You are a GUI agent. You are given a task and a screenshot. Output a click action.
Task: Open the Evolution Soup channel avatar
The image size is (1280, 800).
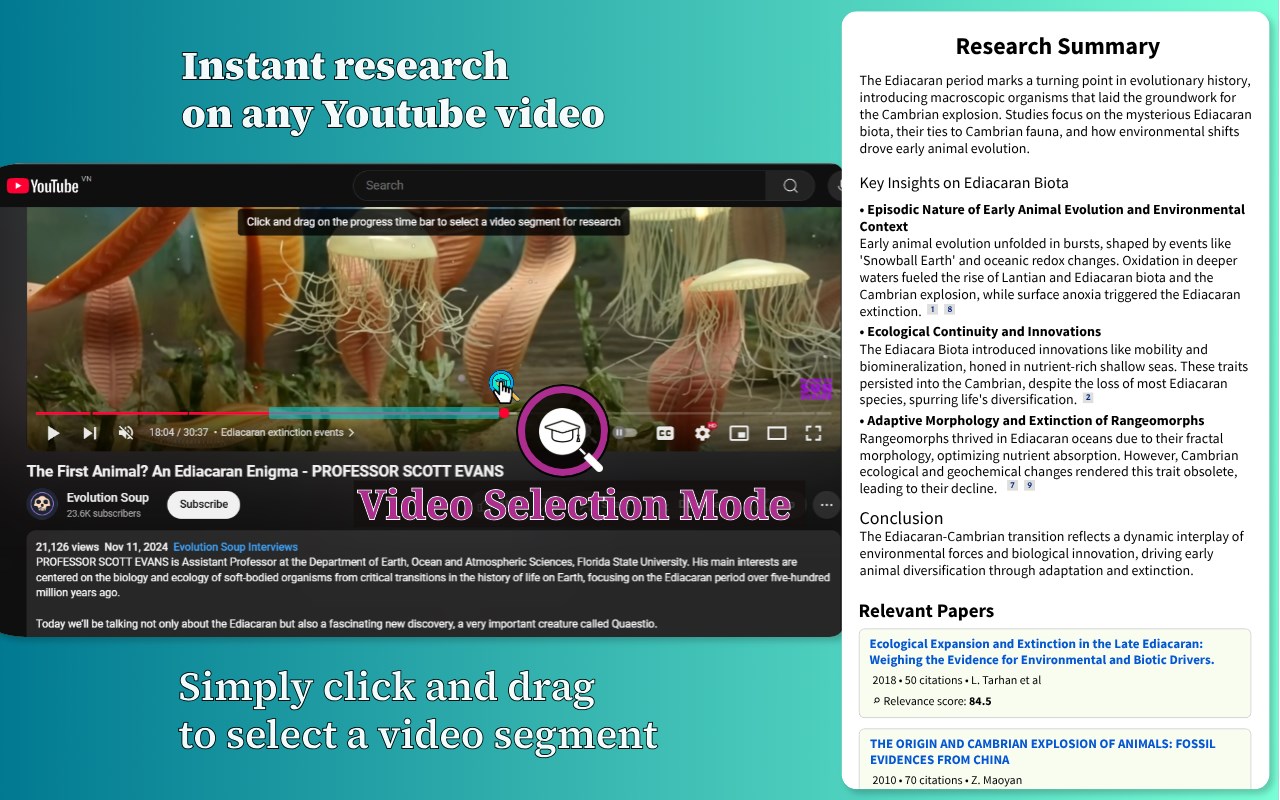[42, 504]
